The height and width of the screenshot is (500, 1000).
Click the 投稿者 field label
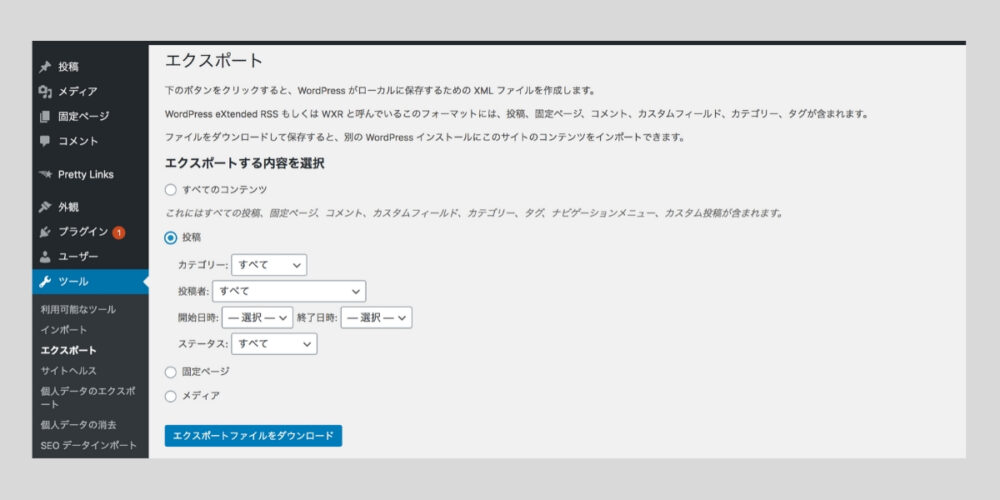point(194,291)
